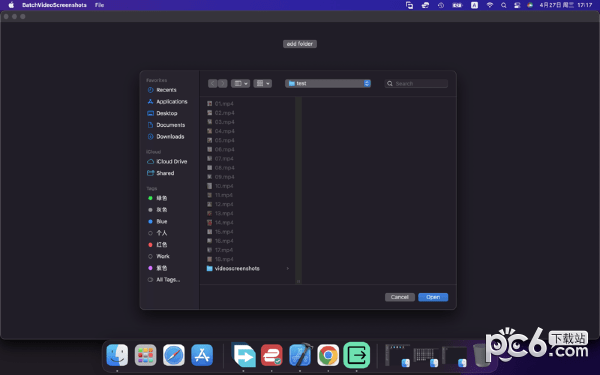Open Xcode from the Dock

coord(300,354)
